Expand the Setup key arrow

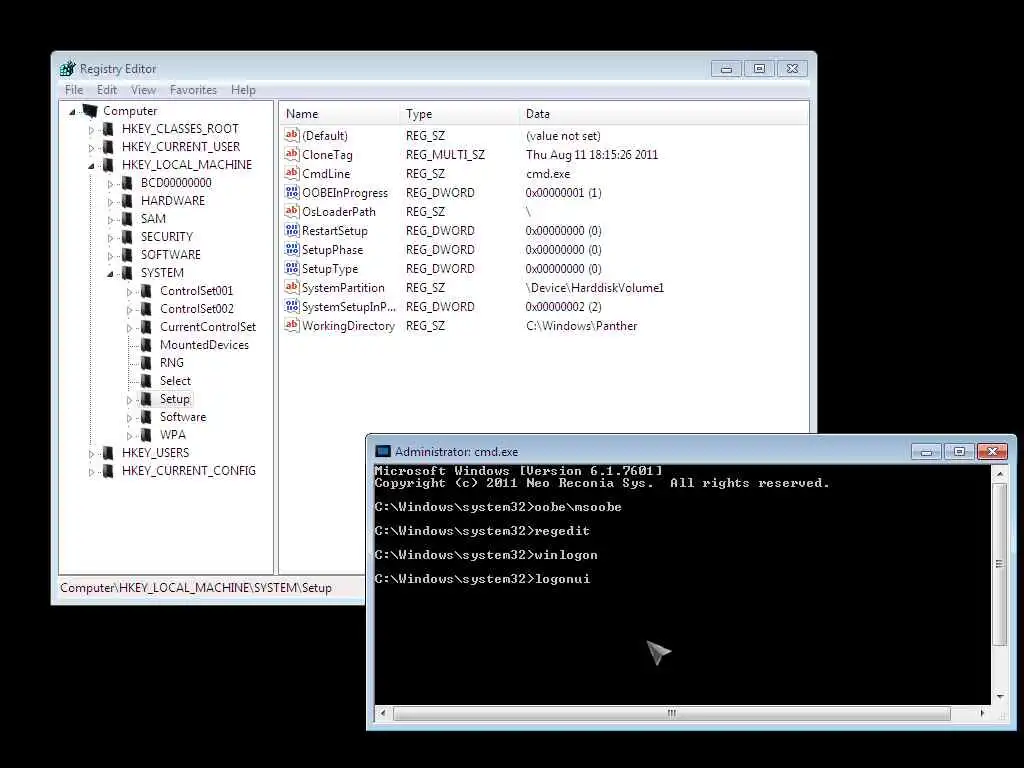pyautogui.click(x=129, y=400)
